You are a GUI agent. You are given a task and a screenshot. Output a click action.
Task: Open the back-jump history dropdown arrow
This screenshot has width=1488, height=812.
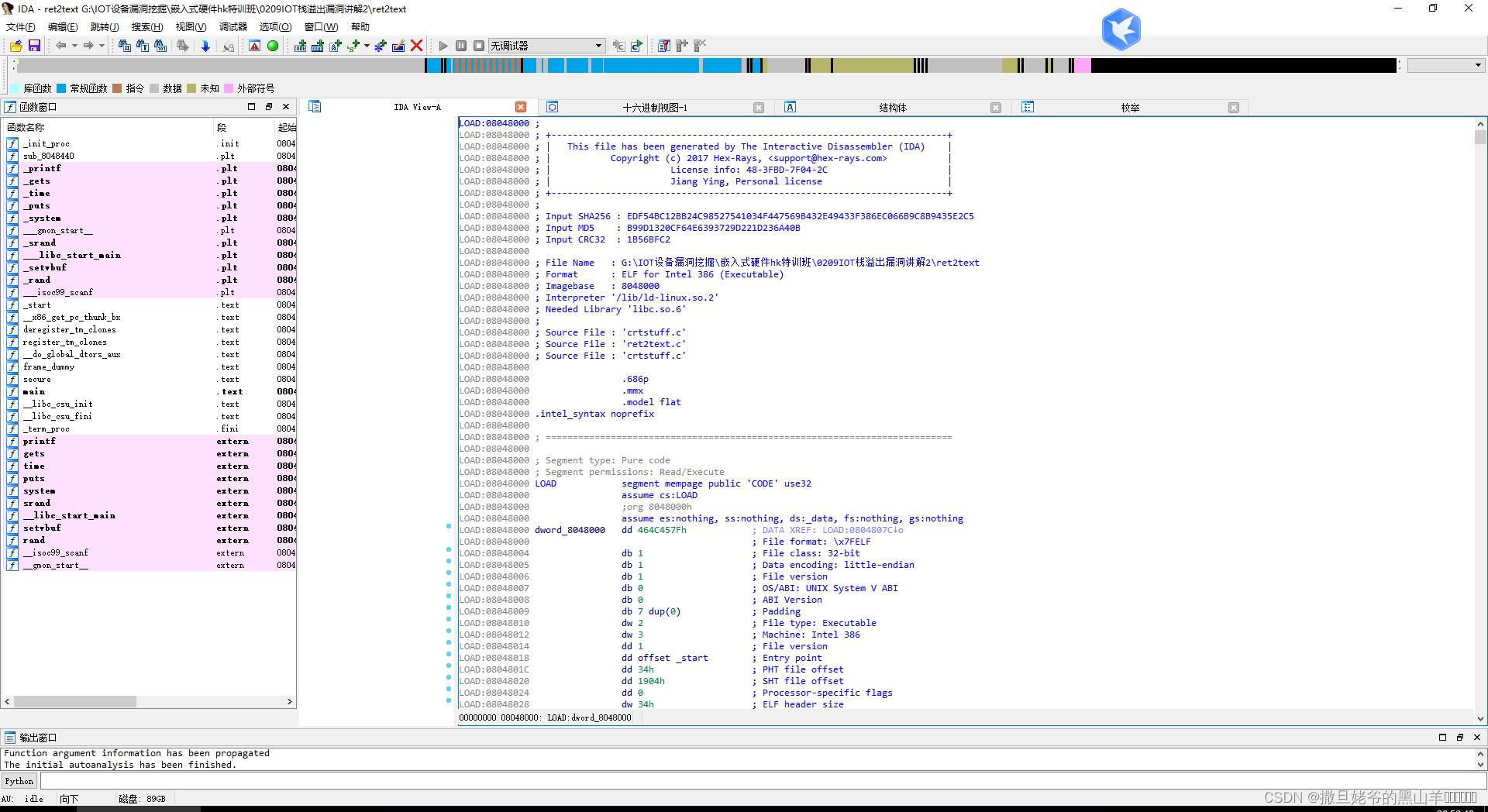click(74, 46)
